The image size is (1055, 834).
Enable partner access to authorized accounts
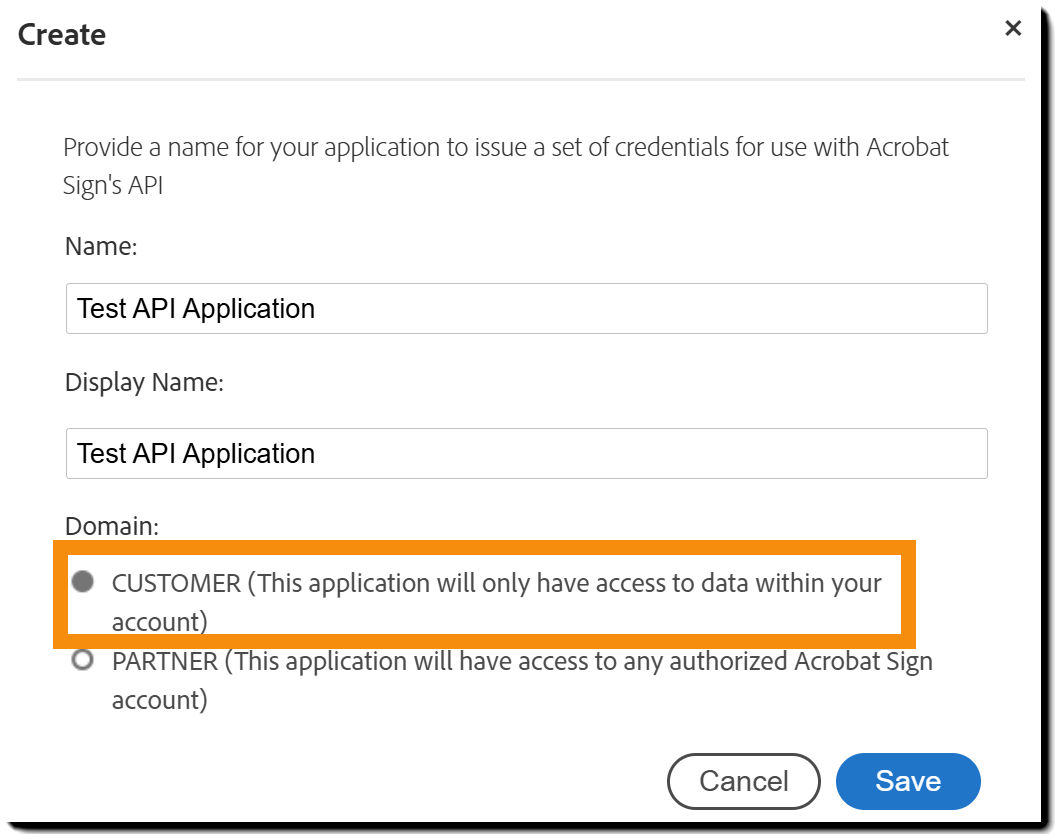click(83, 659)
